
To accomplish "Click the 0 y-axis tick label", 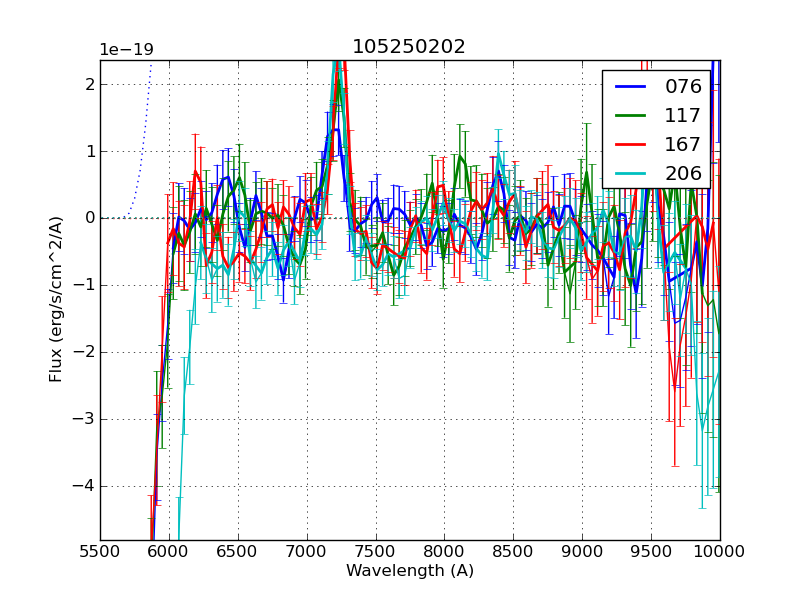I will tap(89, 218).
